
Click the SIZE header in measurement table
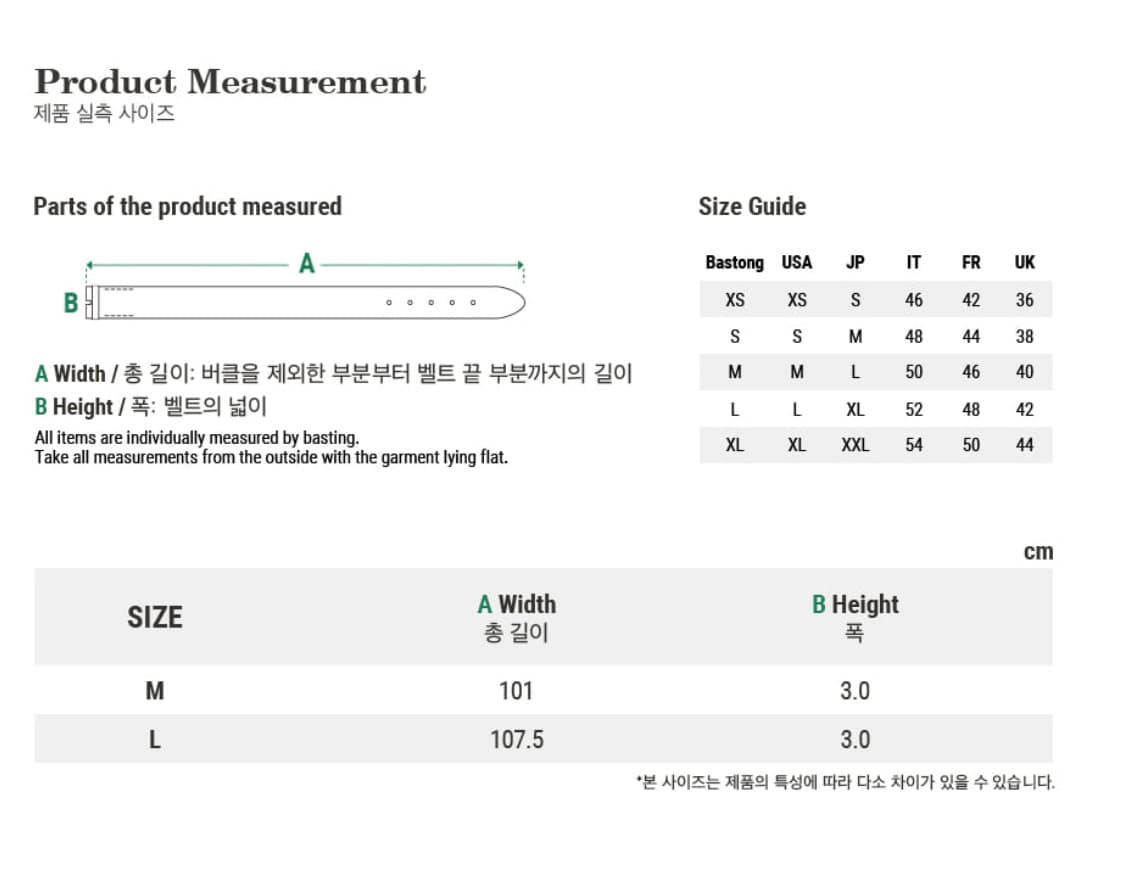[154, 618]
